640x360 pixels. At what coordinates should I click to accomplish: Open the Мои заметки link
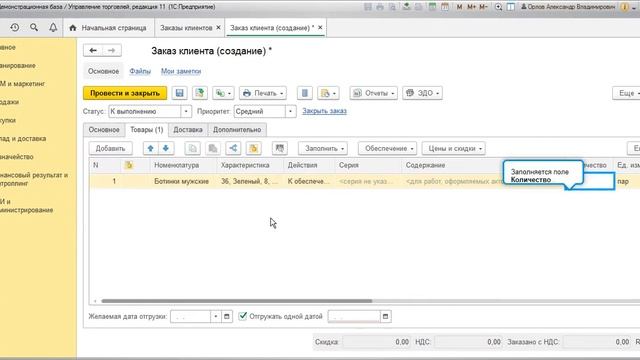[x=181, y=71]
